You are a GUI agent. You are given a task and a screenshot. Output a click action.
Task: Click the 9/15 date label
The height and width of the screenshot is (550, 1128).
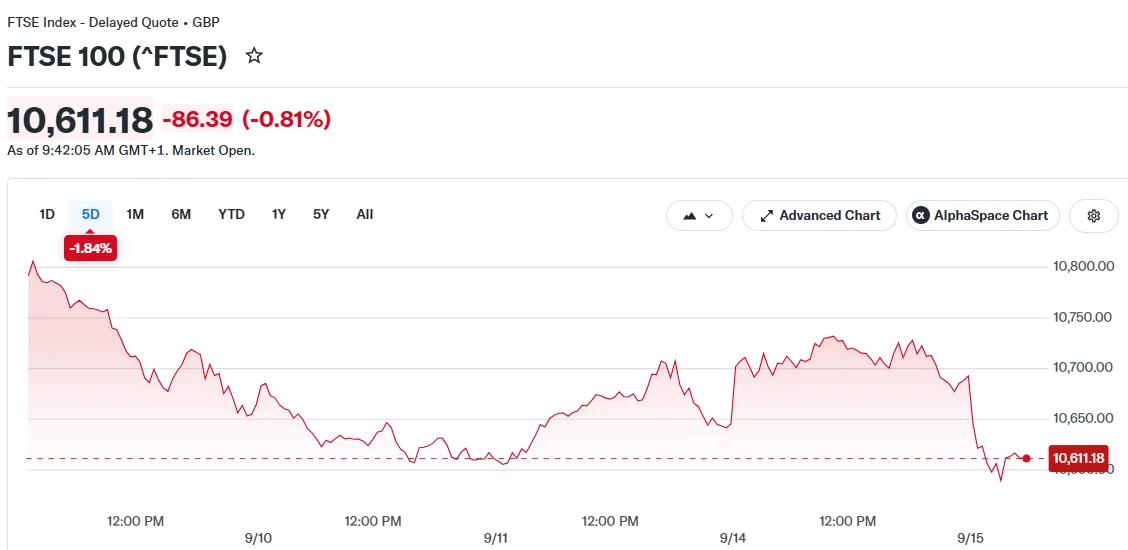pyautogui.click(x=970, y=538)
